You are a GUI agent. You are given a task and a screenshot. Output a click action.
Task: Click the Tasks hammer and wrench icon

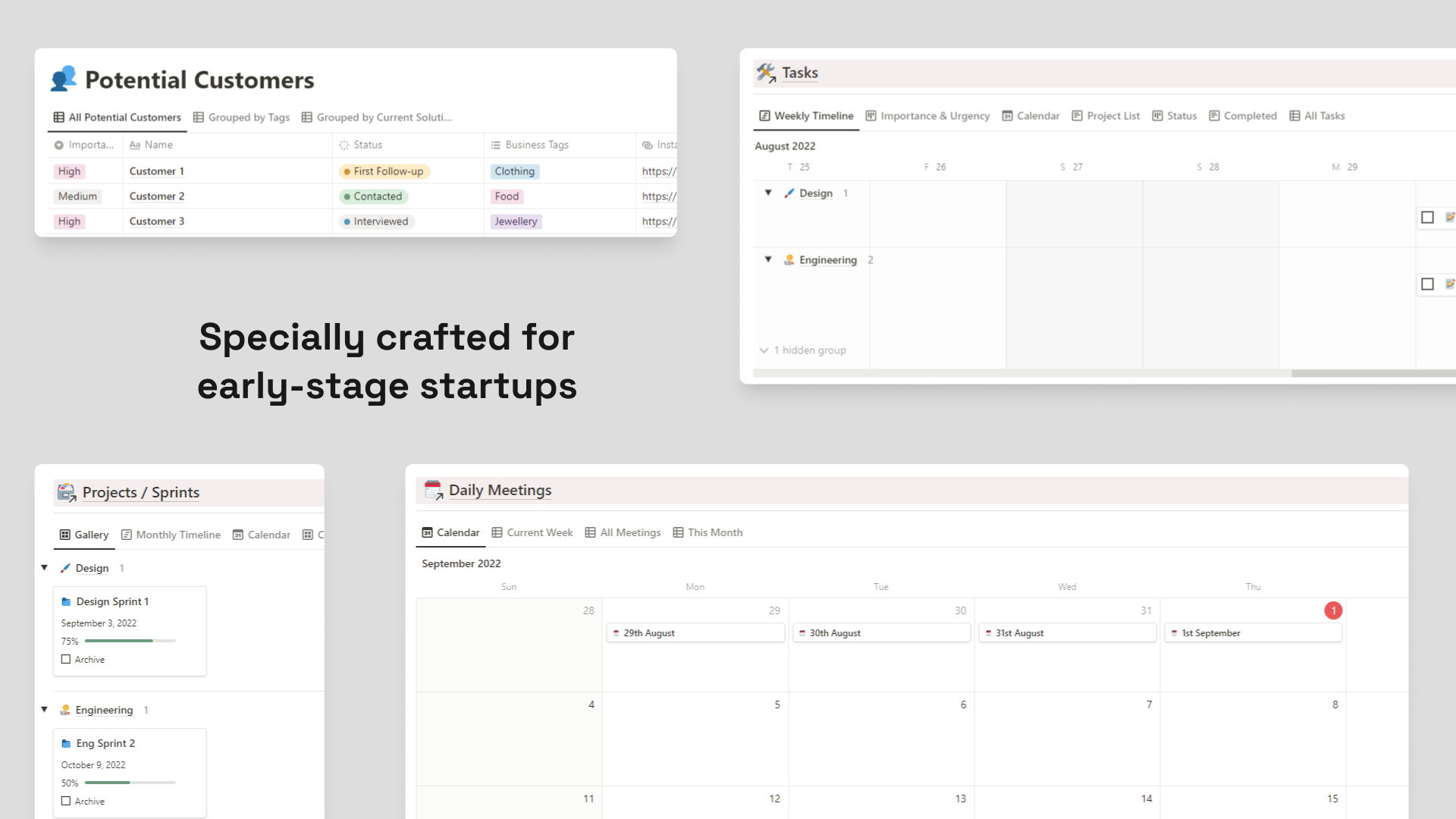pyautogui.click(x=766, y=73)
